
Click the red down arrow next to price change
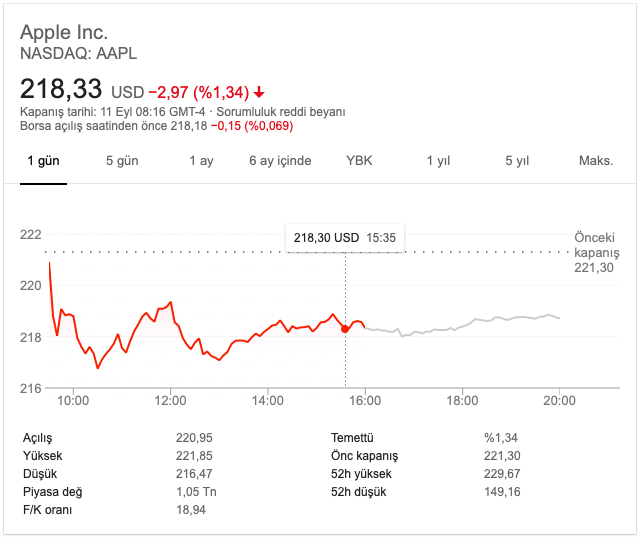(x=259, y=92)
